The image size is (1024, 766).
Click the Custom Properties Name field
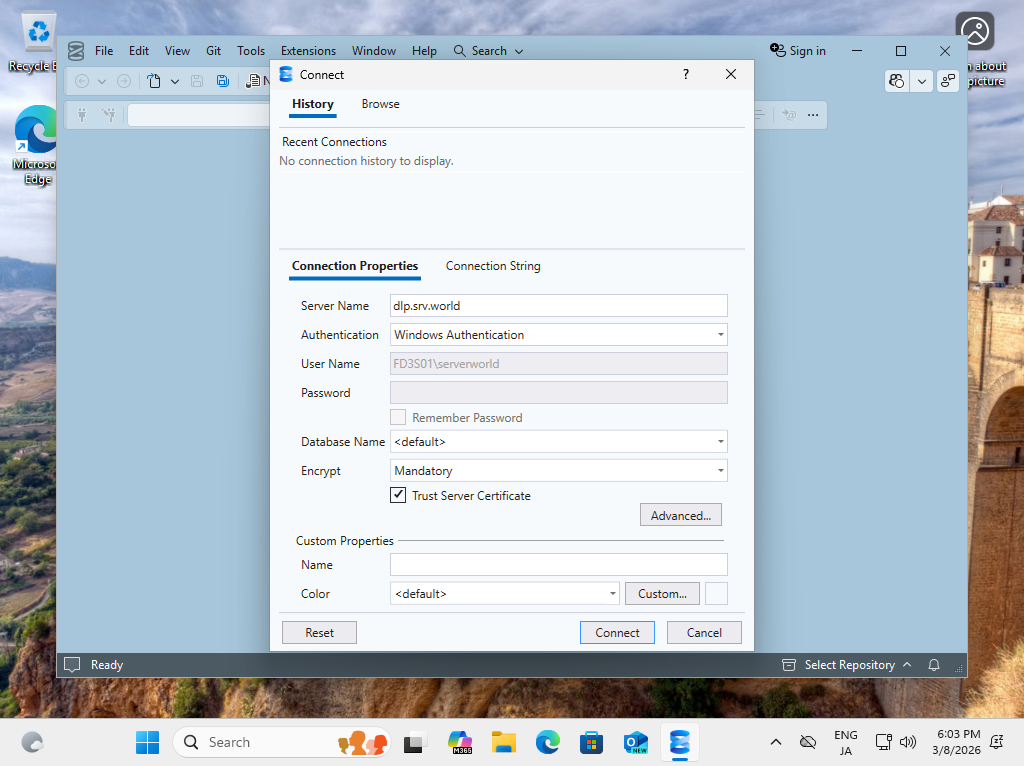tap(558, 564)
